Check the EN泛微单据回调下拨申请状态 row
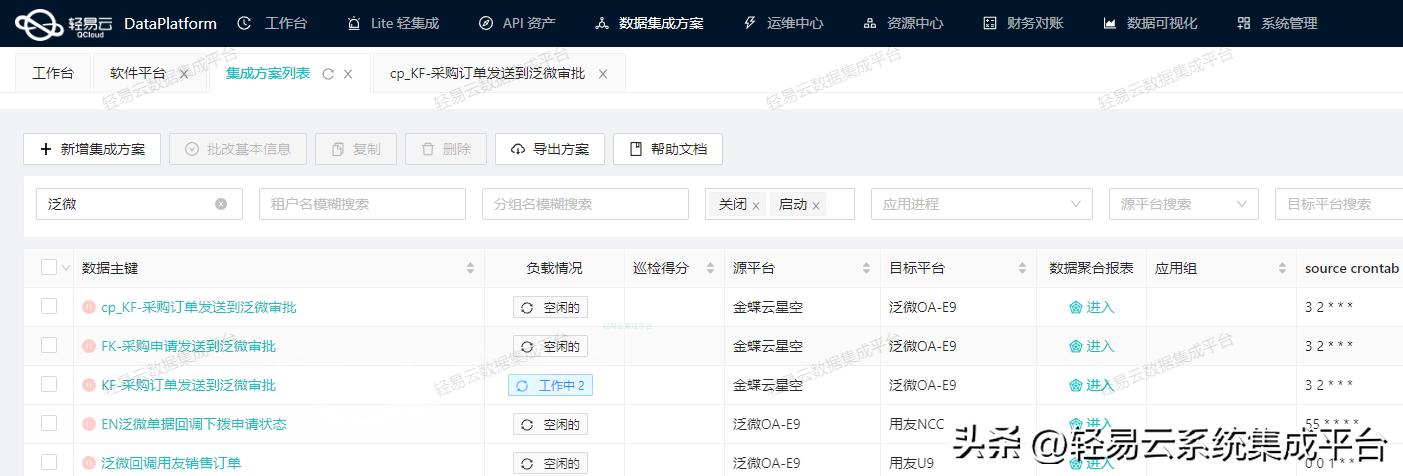 [49, 423]
